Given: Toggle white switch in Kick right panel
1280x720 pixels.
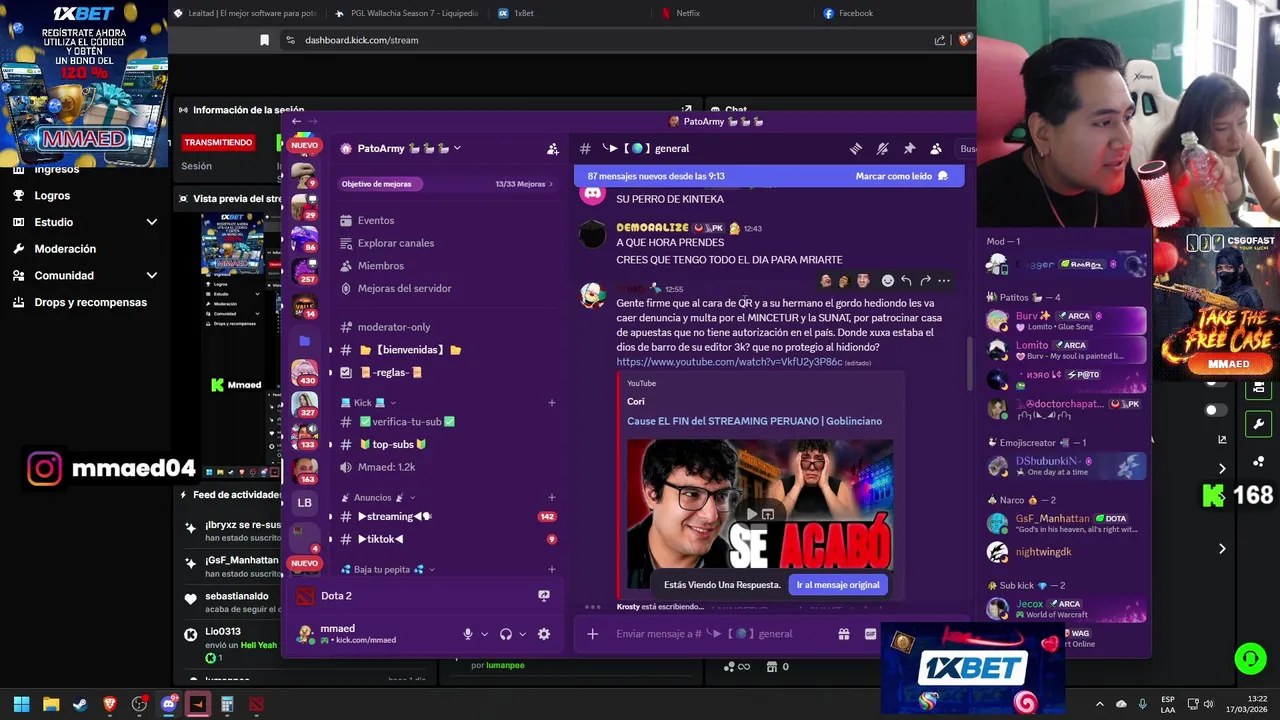Looking at the screenshot, I should [1216, 410].
